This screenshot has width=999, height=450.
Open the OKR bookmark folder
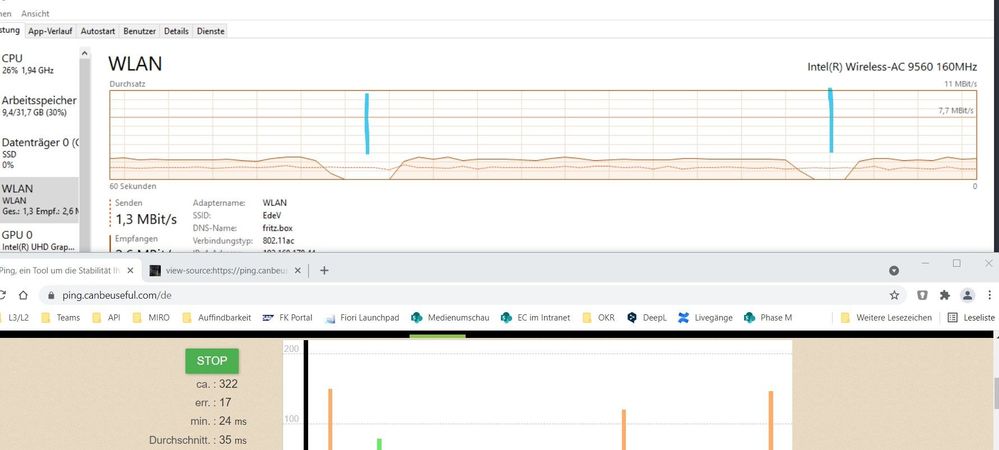[599, 317]
